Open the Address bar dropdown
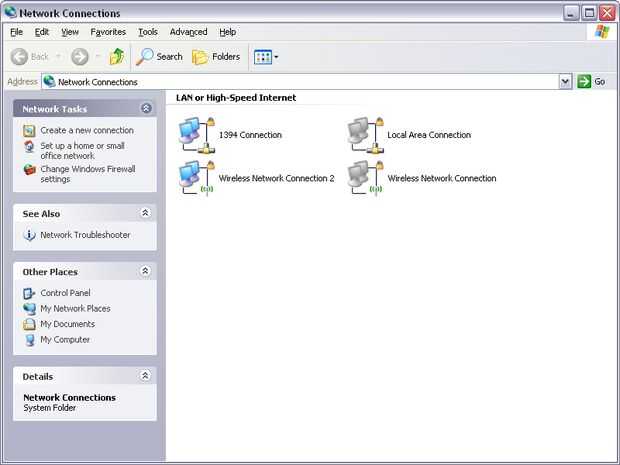Image resolution: width=620 pixels, height=465 pixels. (x=565, y=82)
